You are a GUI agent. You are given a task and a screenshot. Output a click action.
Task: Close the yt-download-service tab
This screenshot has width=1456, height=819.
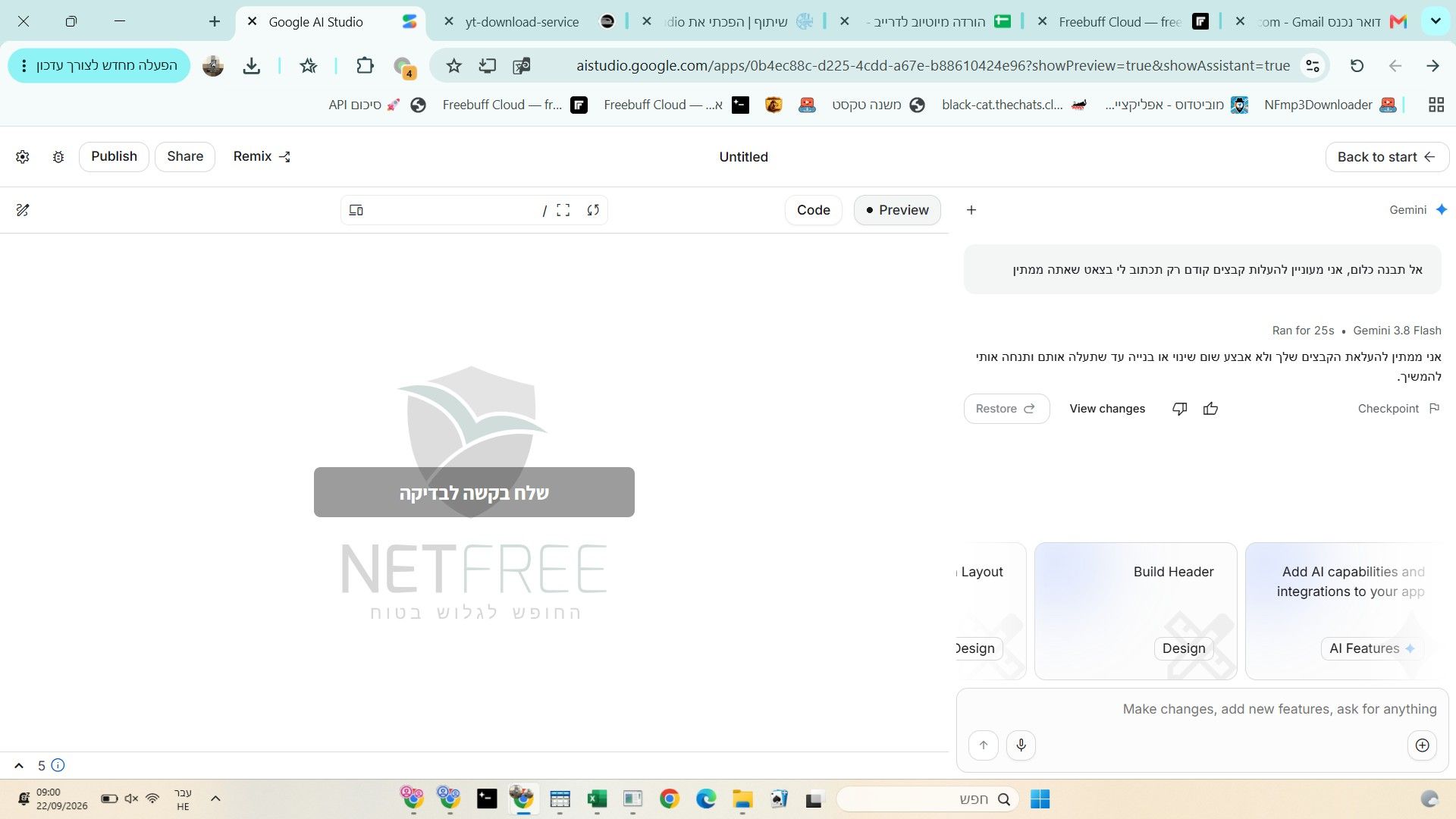coord(450,22)
